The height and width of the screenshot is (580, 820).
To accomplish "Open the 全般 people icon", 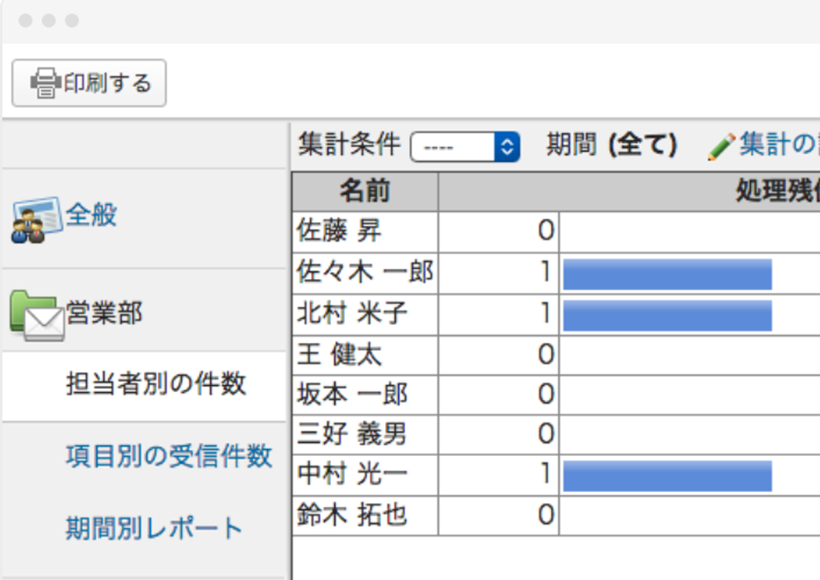I will 36,220.
